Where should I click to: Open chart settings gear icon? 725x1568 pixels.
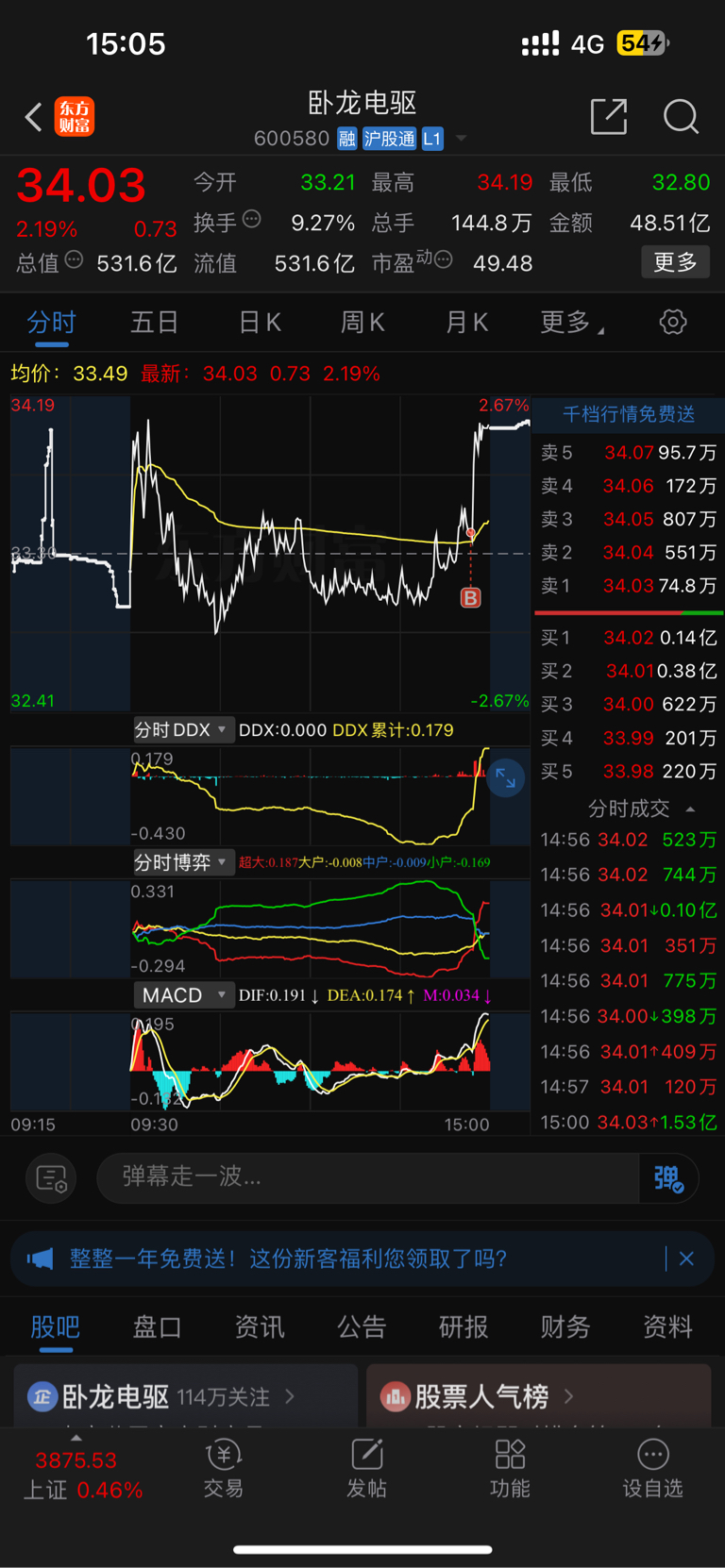(x=673, y=322)
